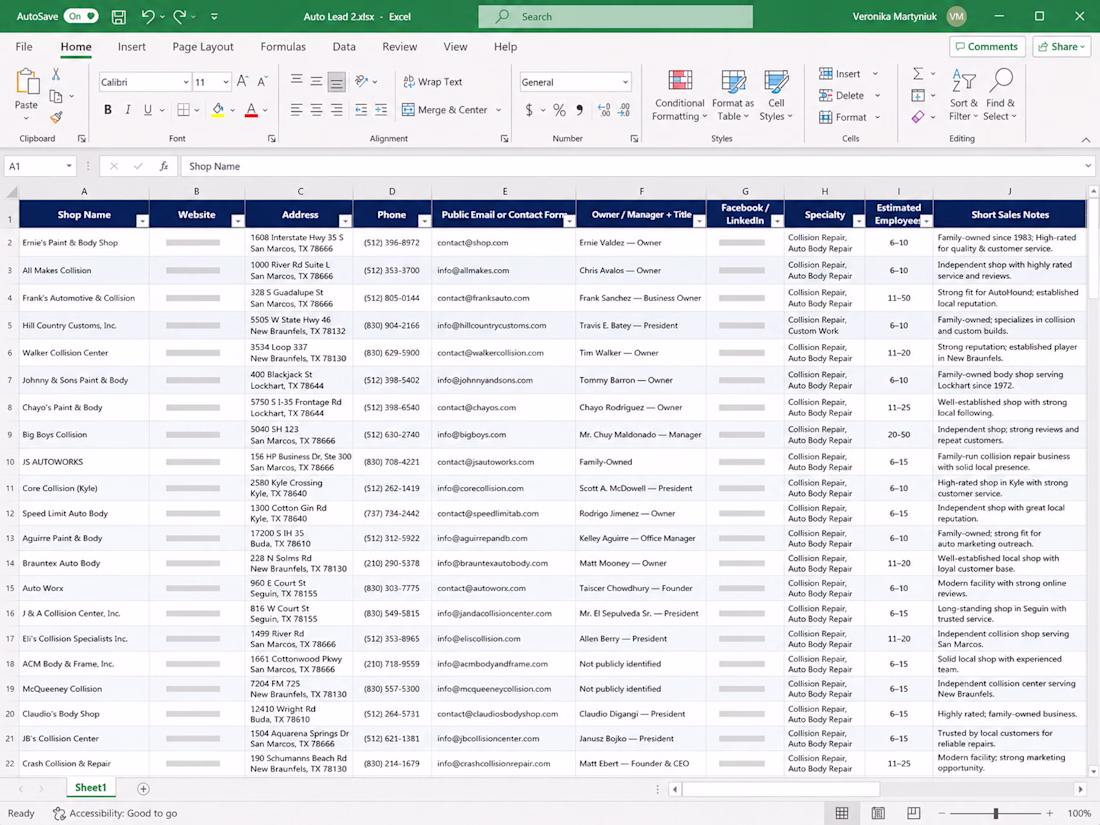This screenshot has width=1100, height=825.
Task: Click the Cut scissors icon
Action: pyautogui.click(x=55, y=74)
